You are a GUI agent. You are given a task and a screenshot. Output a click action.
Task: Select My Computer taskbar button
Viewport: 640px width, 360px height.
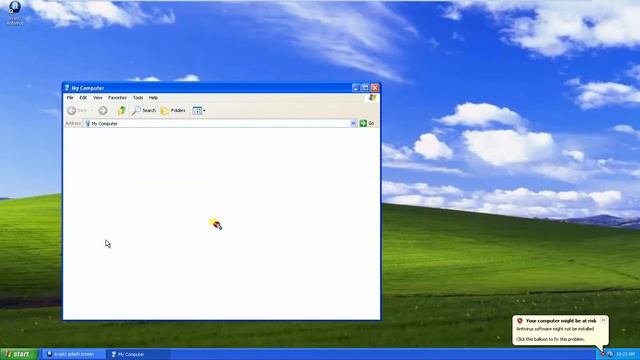coord(138,354)
